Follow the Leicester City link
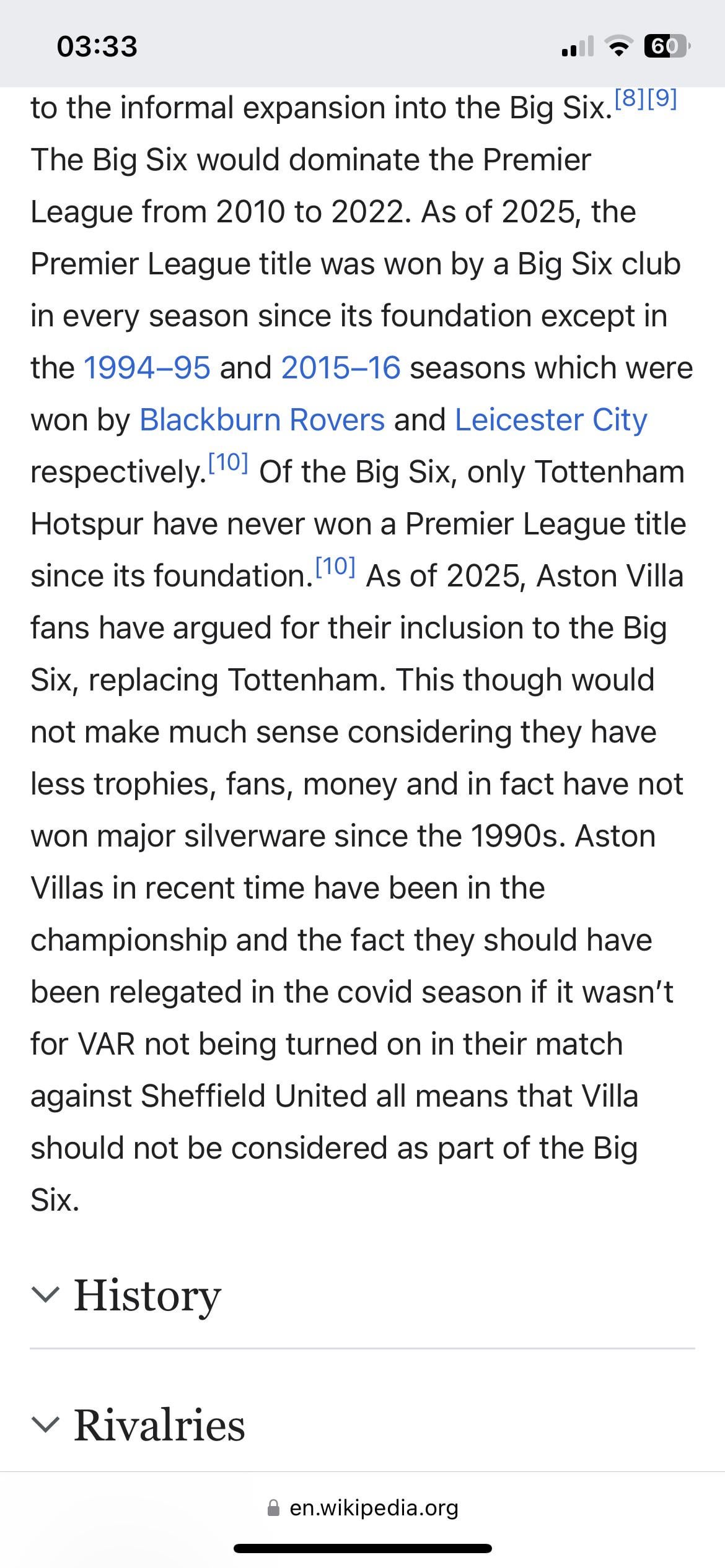The height and width of the screenshot is (1568, 725). pyautogui.click(x=551, y=420)
